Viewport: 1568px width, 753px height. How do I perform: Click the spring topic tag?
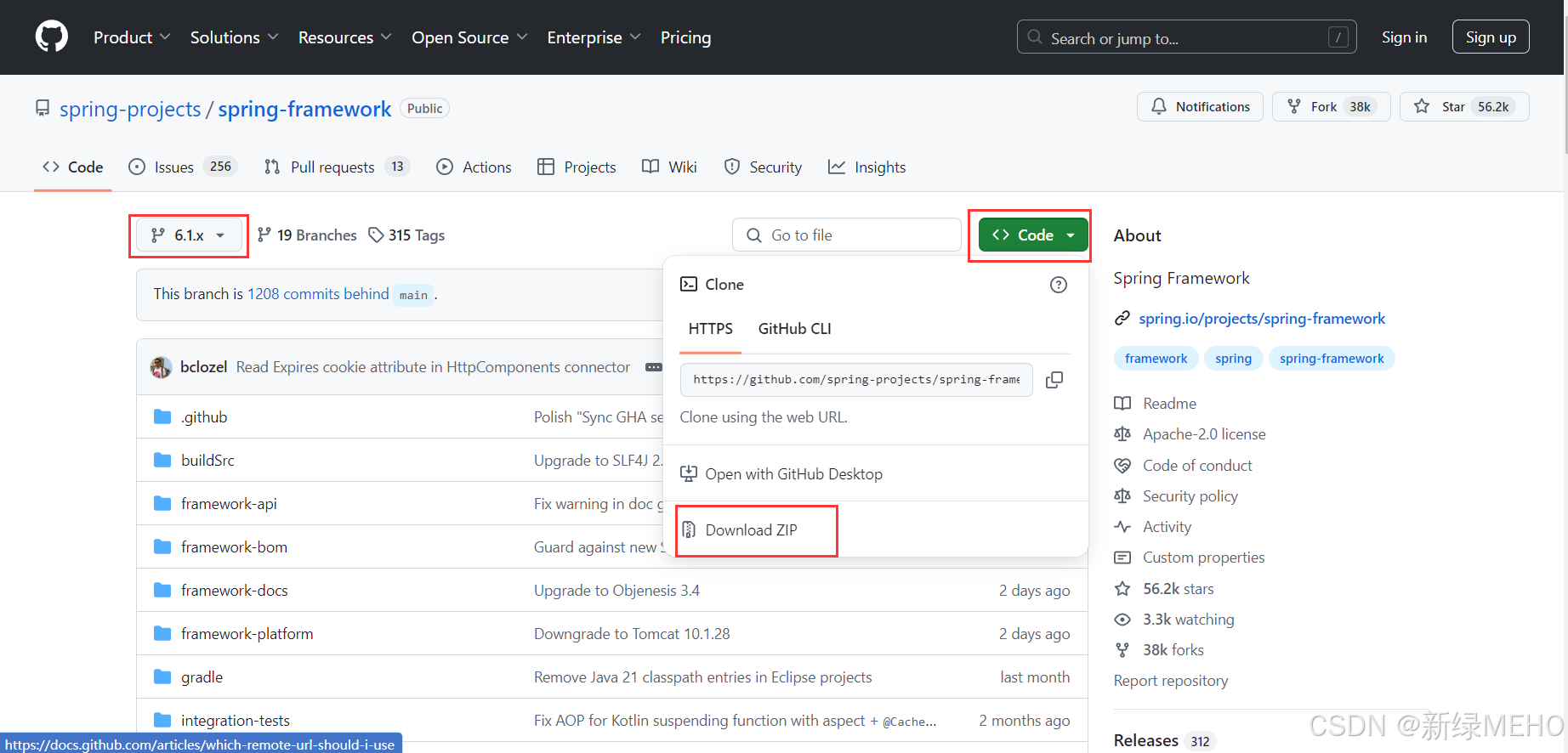[1233, 359]
